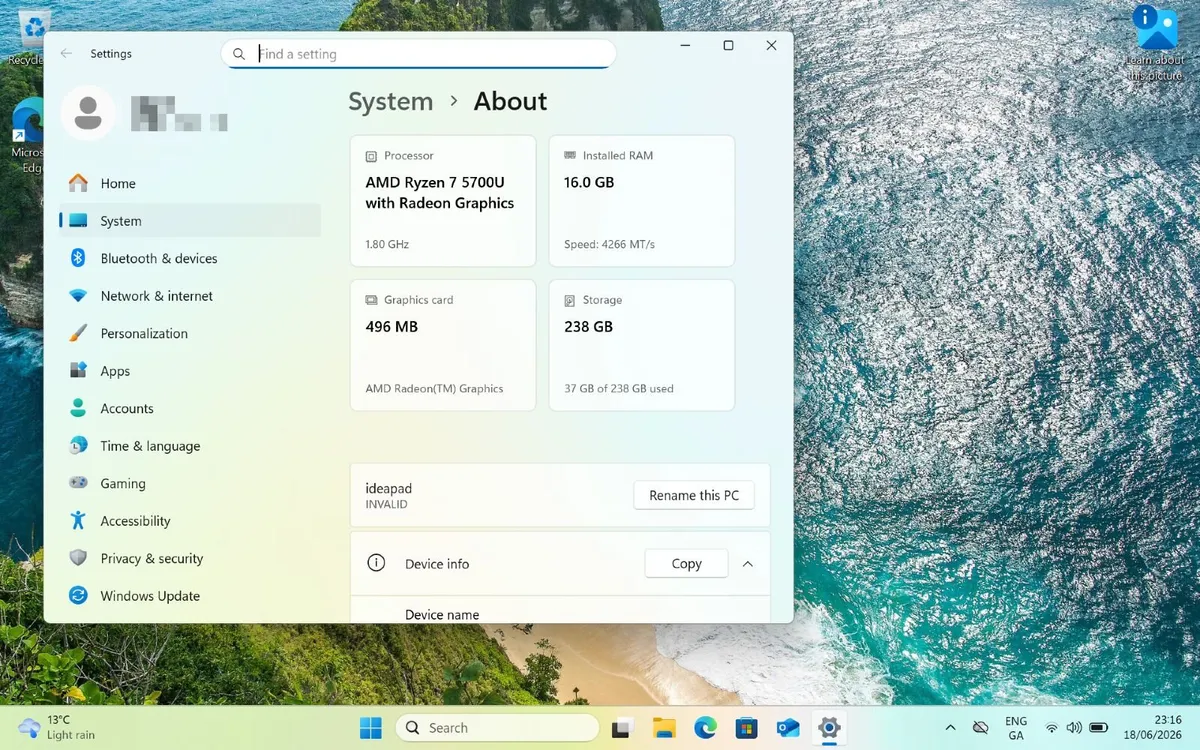Launch Microsoft Edge from the taskbar
1200x750 pixels.
(x=706, y=728)
